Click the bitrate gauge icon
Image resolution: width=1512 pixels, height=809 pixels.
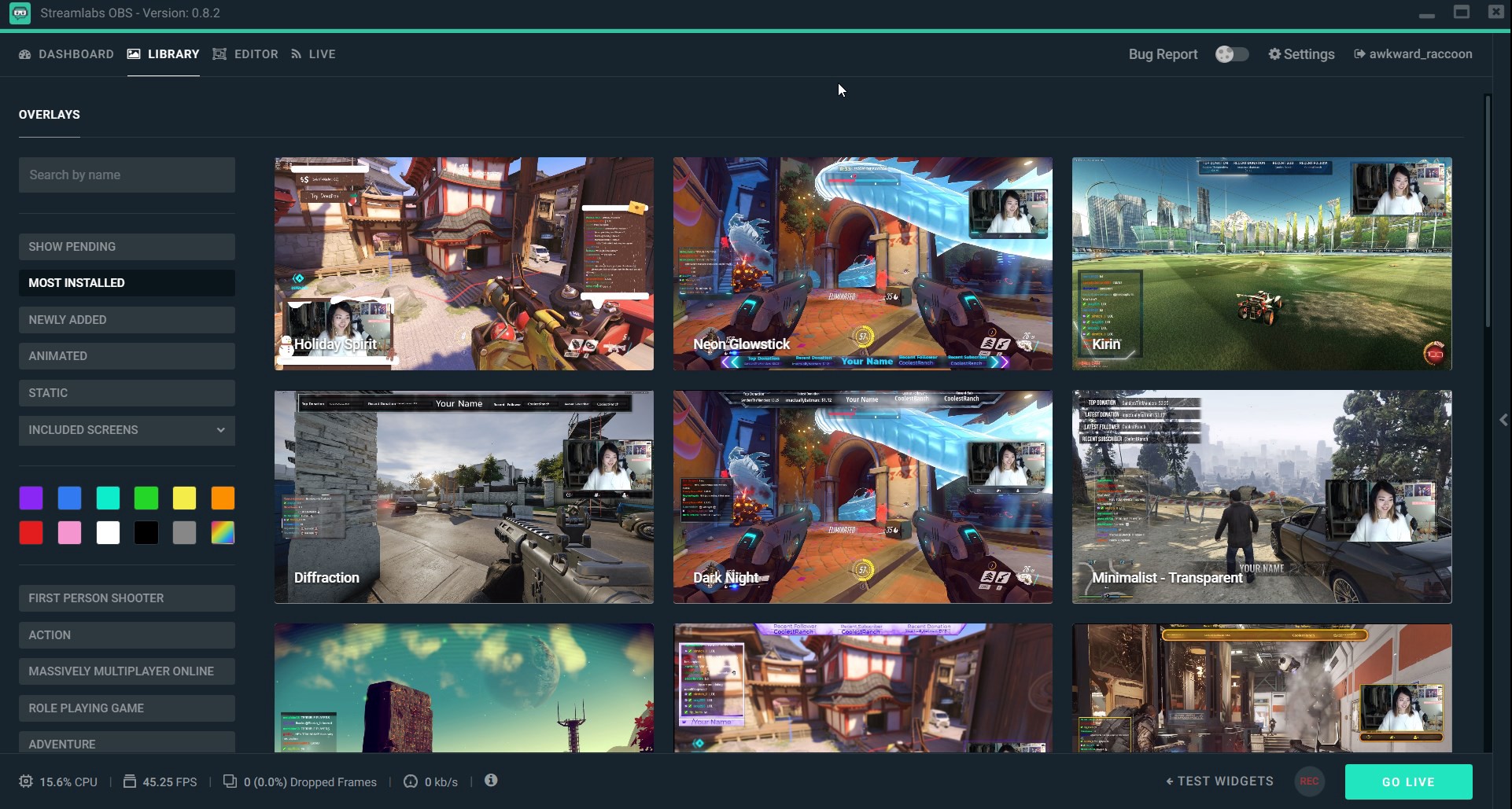[410, 781]
